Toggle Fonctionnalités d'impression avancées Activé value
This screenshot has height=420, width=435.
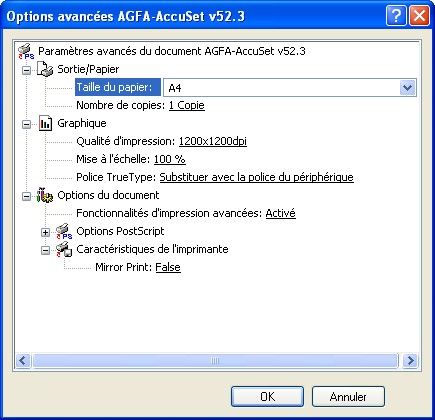(x=280, y=213)
